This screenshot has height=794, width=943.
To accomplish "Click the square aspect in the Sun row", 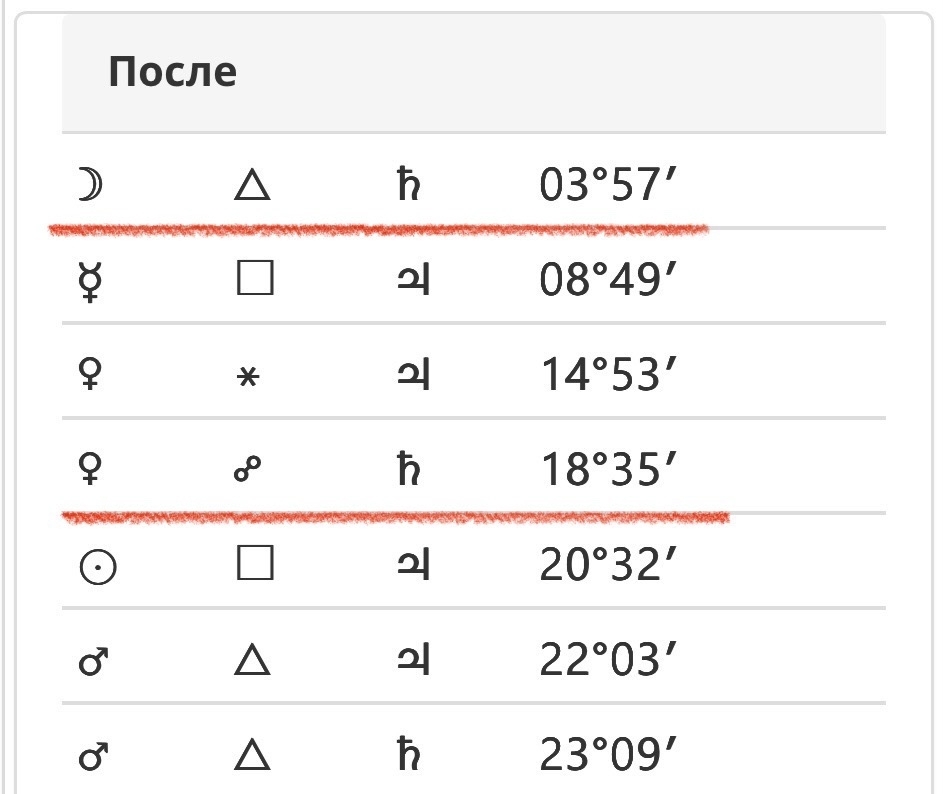I will pos(254,566).
